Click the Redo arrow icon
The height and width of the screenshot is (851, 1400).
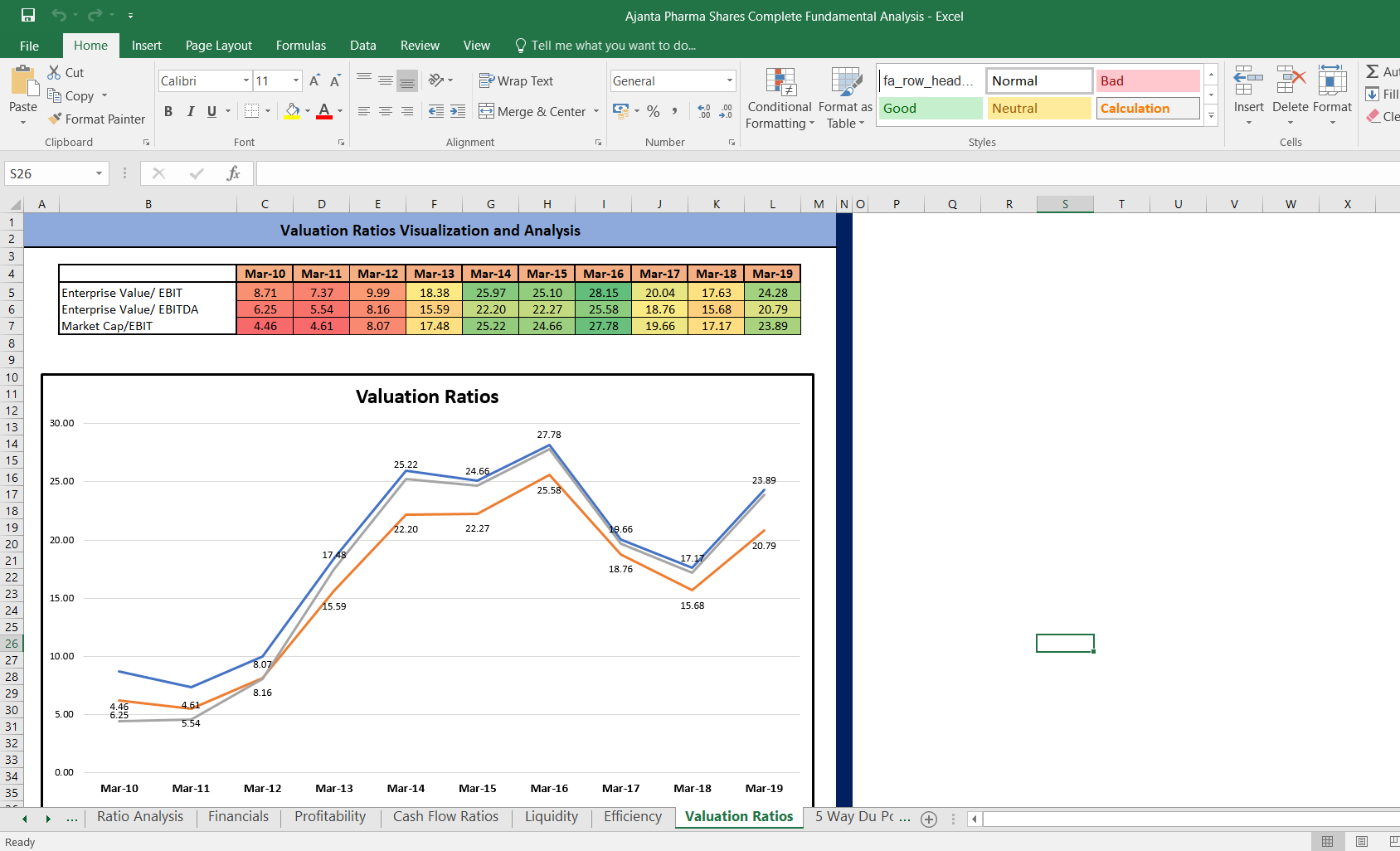(95, 15)
